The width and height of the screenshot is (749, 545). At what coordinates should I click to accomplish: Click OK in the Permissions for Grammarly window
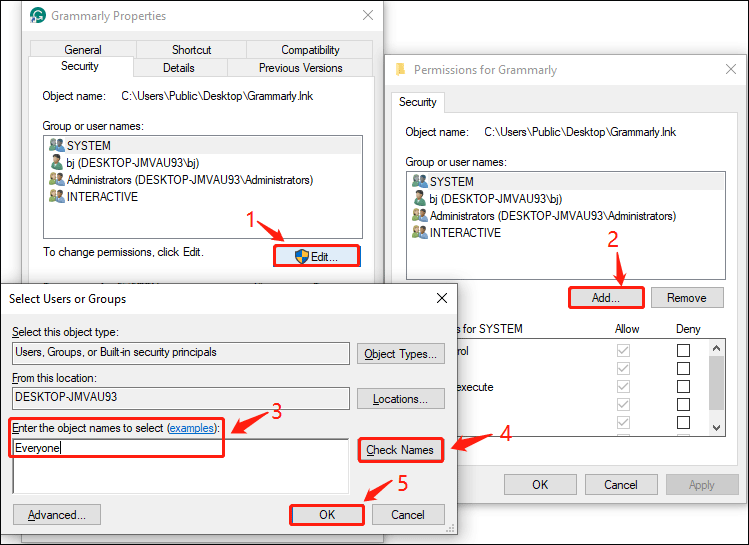[540, 485]
